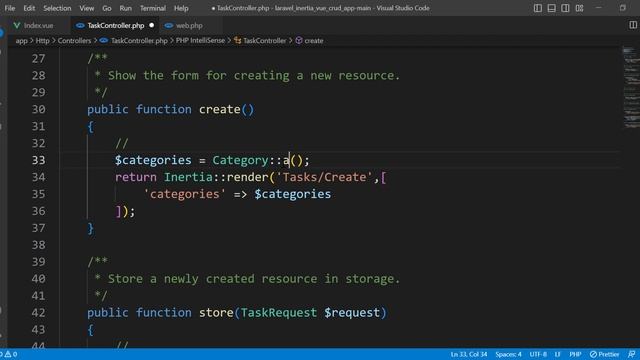Click the PHP file icon in breadcrumbs
The image size is (640, 360).
(104, 40)
